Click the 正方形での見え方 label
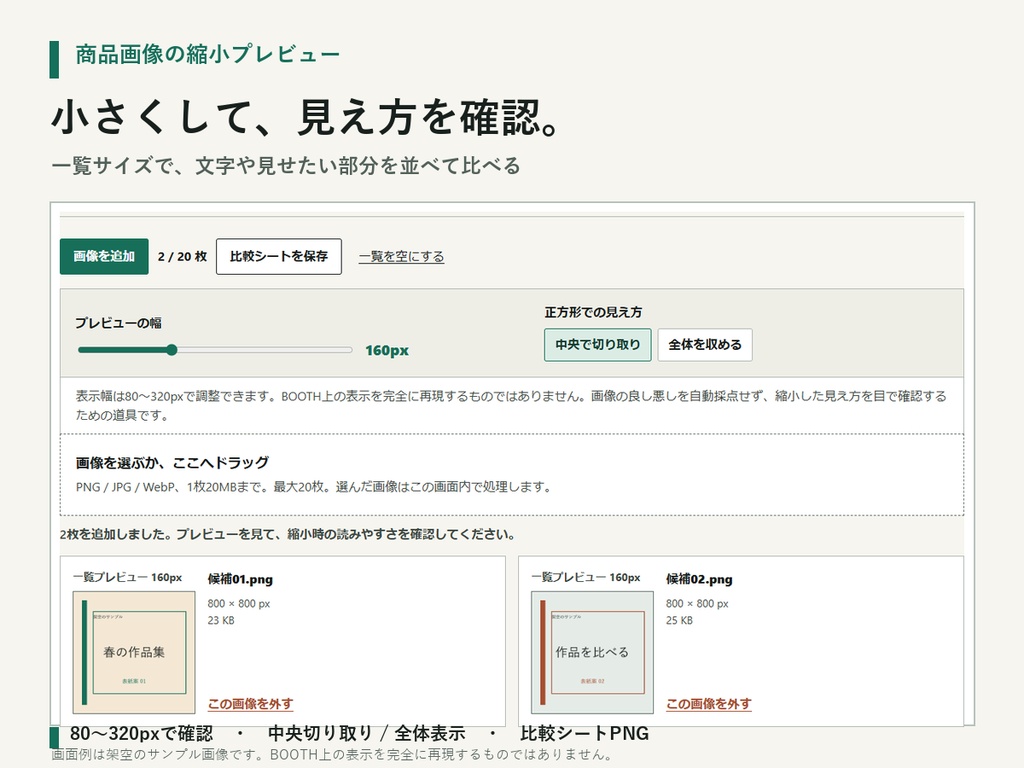The height and width of the screenshot is (768, 1024). (593, 312)
